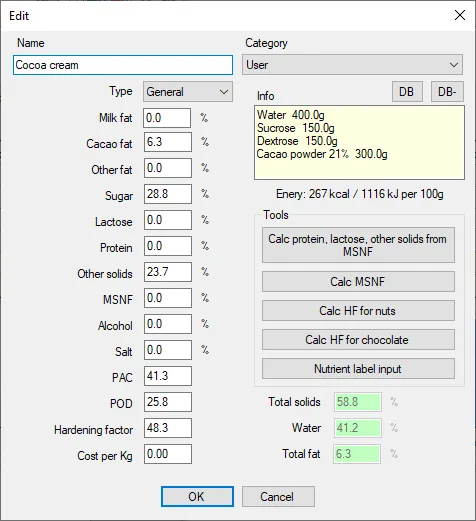Screen dimensions: 476x521
Task: Click the Protein input field
Action: point(167,246)
